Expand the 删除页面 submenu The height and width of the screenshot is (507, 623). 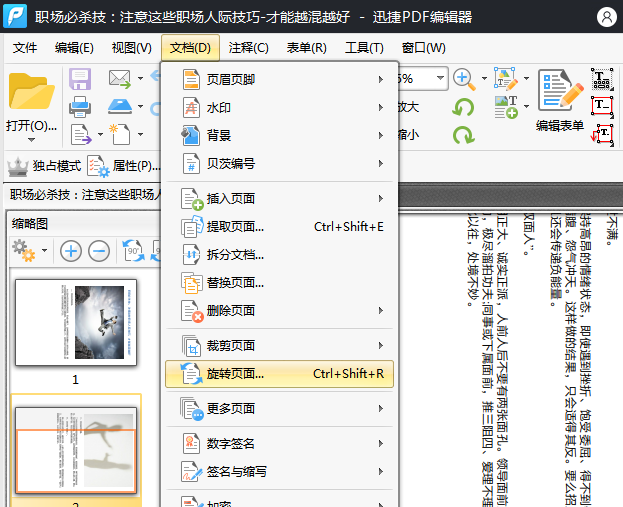click(279, 311)
